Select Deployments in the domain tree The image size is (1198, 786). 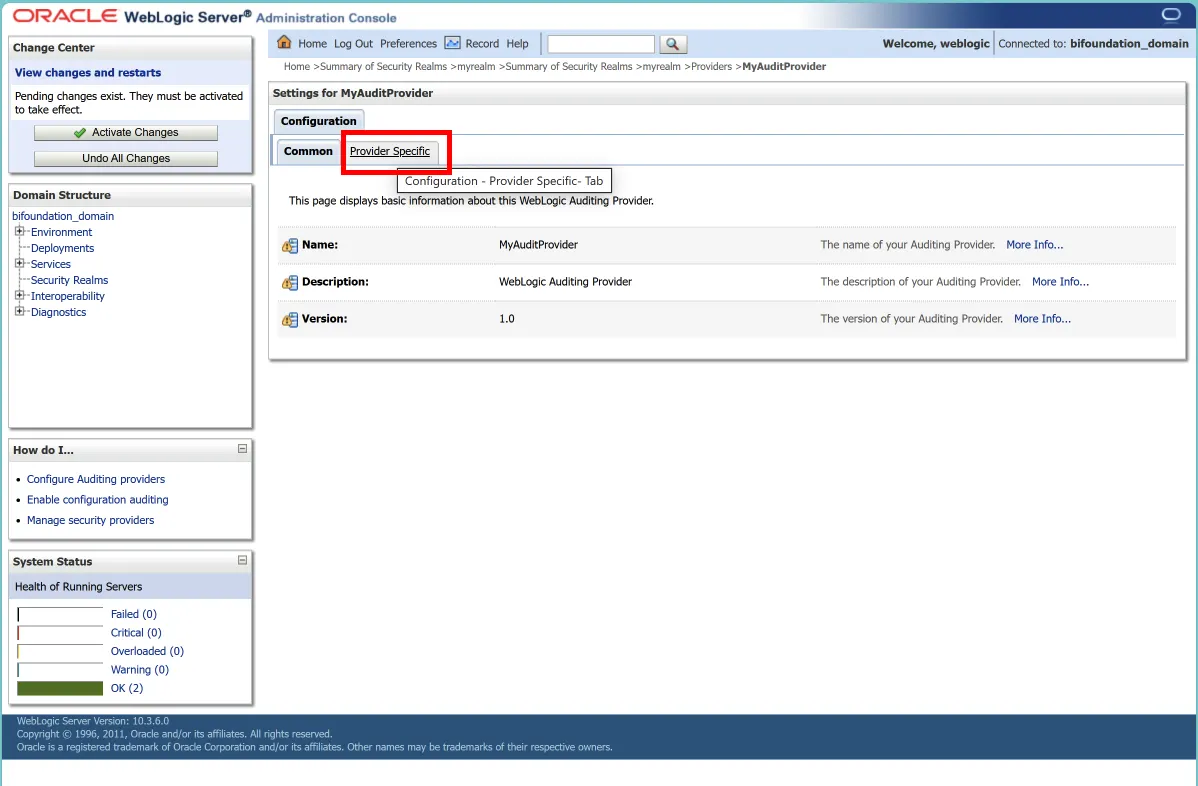[x=63, y=248]
